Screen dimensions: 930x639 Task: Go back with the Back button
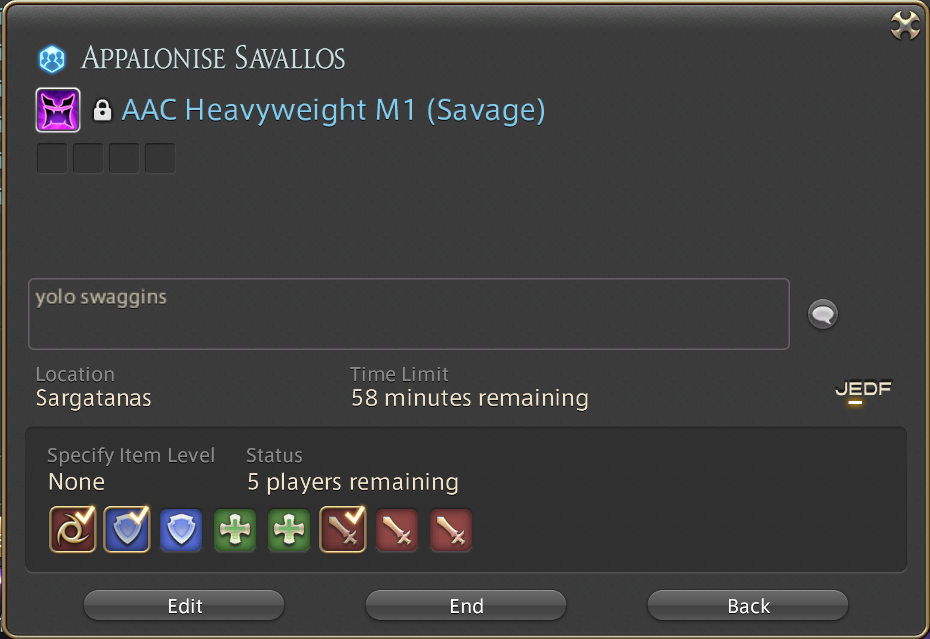(x=748, y=606)
